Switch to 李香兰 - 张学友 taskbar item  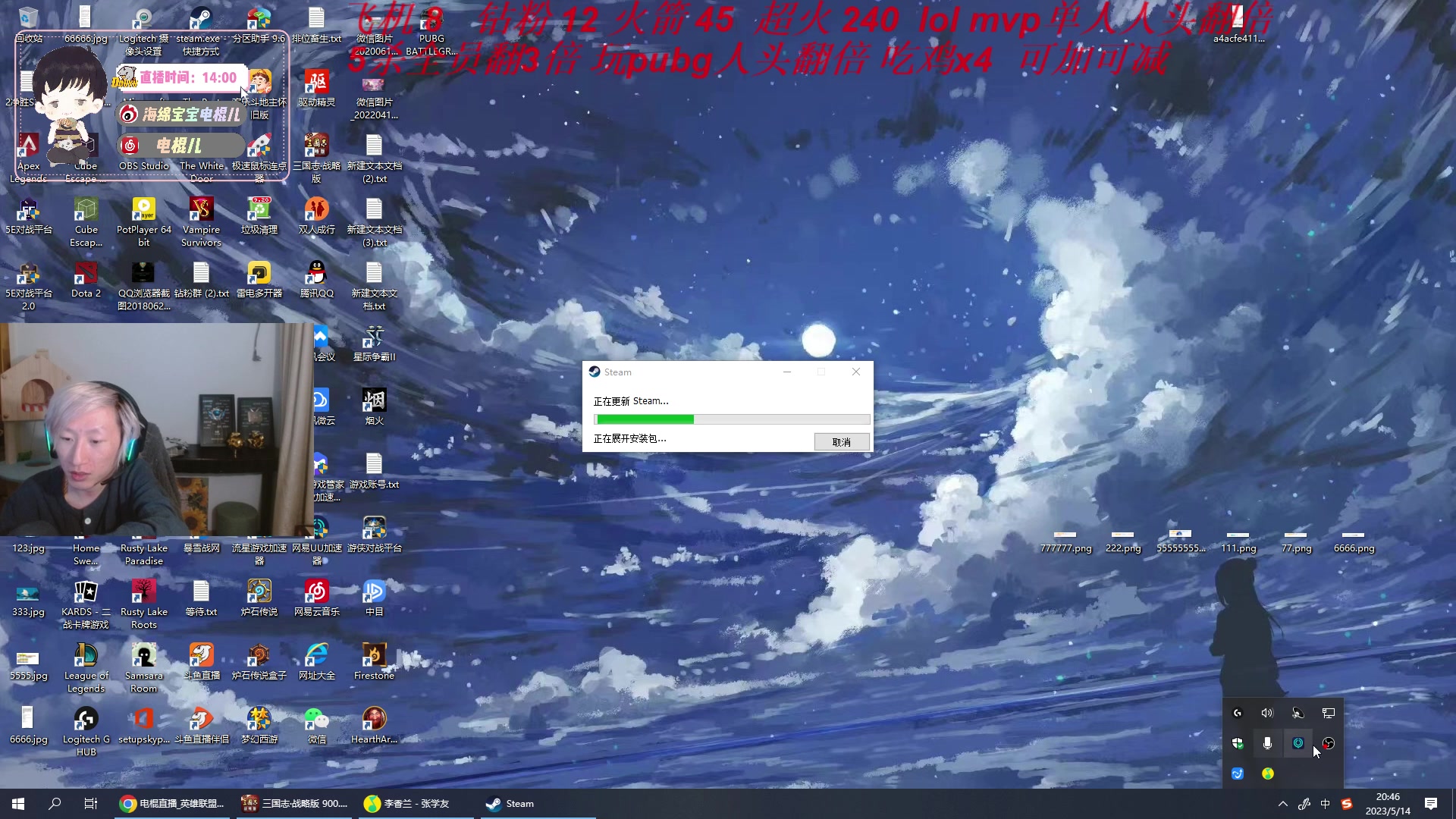pyautogui.click(x=416, y=804)
